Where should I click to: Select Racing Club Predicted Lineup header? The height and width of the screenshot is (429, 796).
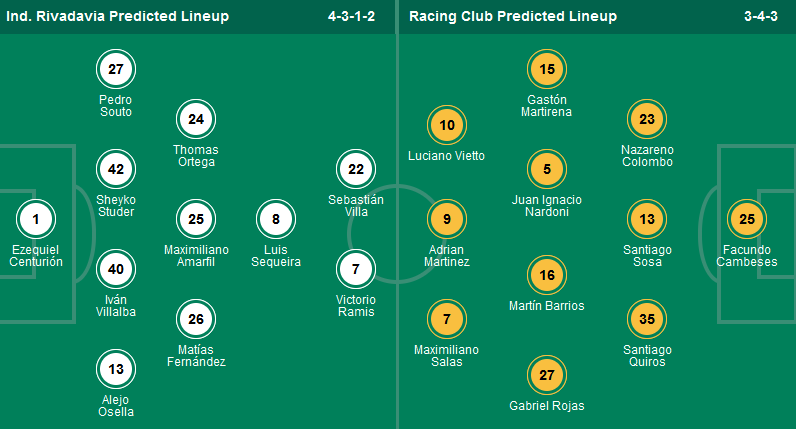509,16
